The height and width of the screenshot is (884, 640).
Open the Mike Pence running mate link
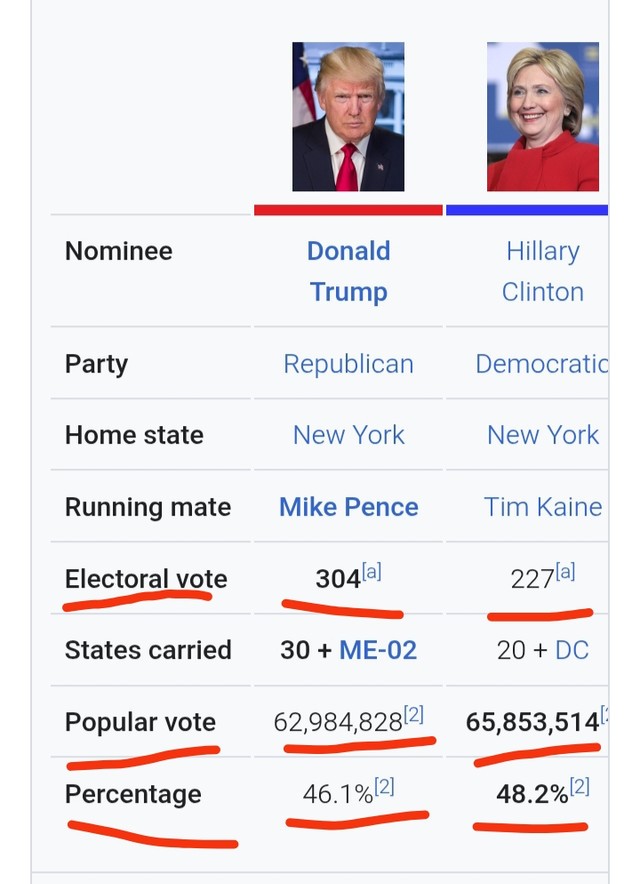[348, 507]
